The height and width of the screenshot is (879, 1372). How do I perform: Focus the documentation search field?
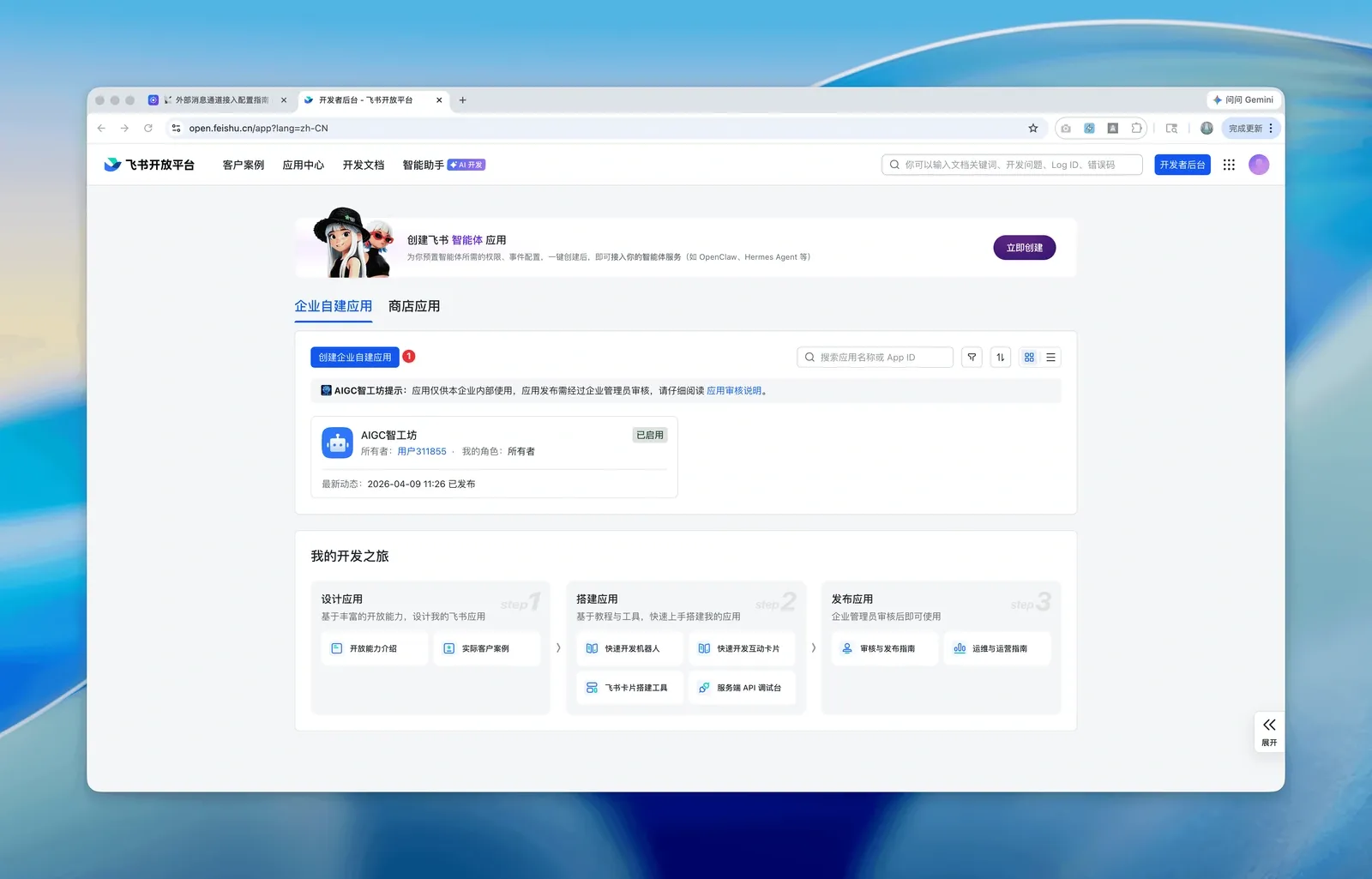click(x=1012, y=165)
